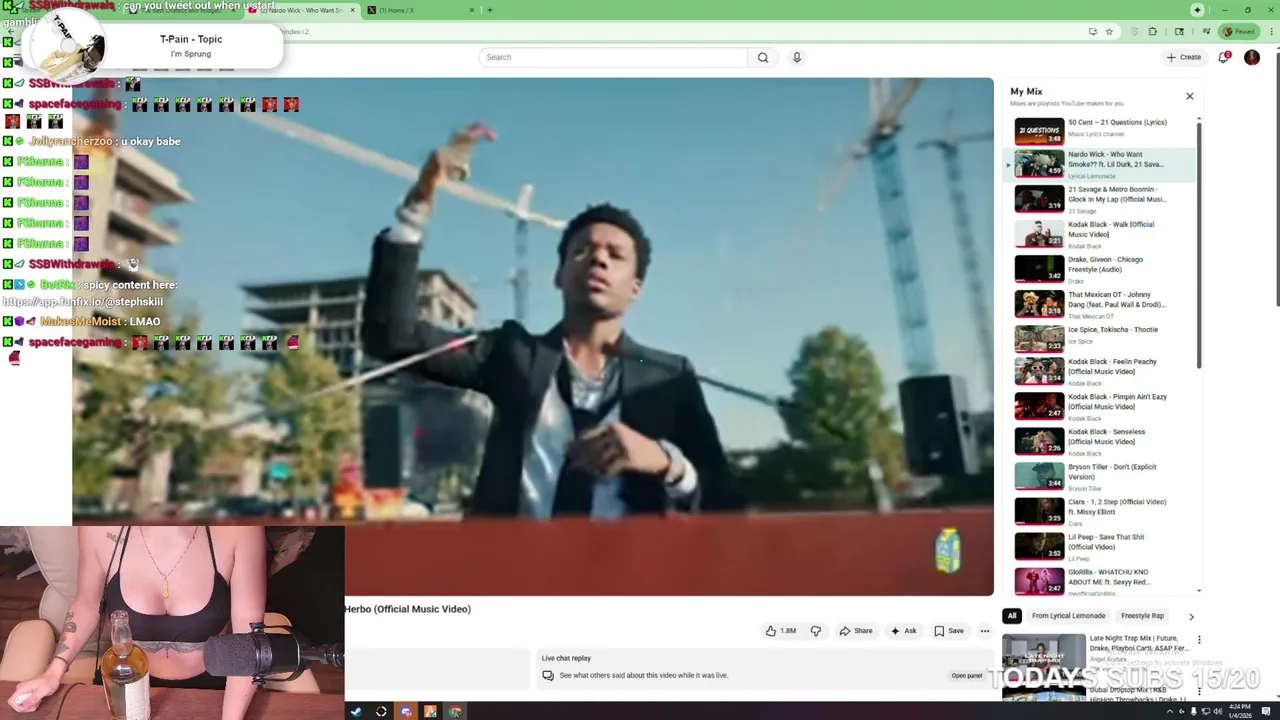Select the Freestyle Rap filter chip
The image size is (1280, 720).
point(1142,616)
